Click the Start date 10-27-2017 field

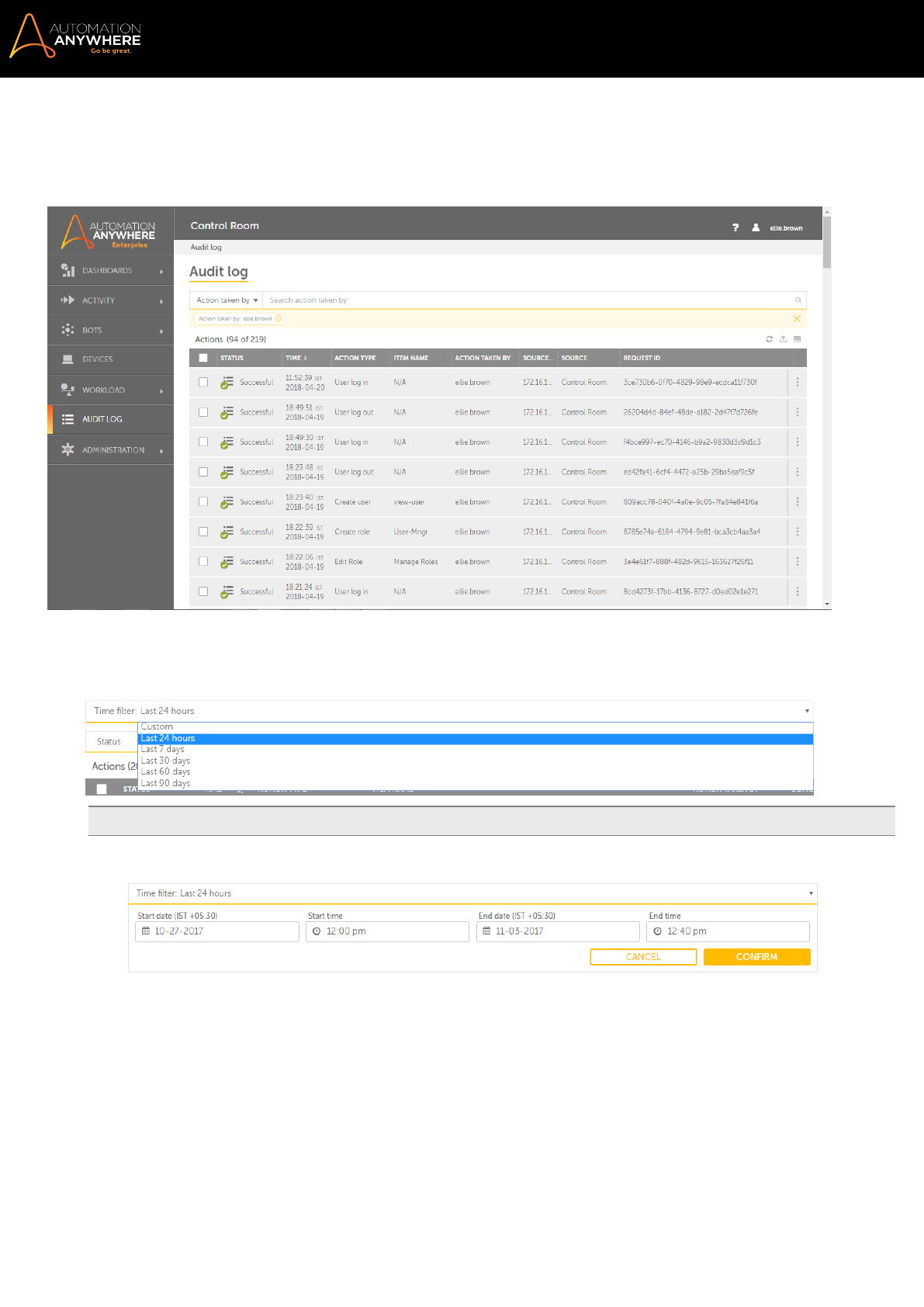(x=217, y=931)
